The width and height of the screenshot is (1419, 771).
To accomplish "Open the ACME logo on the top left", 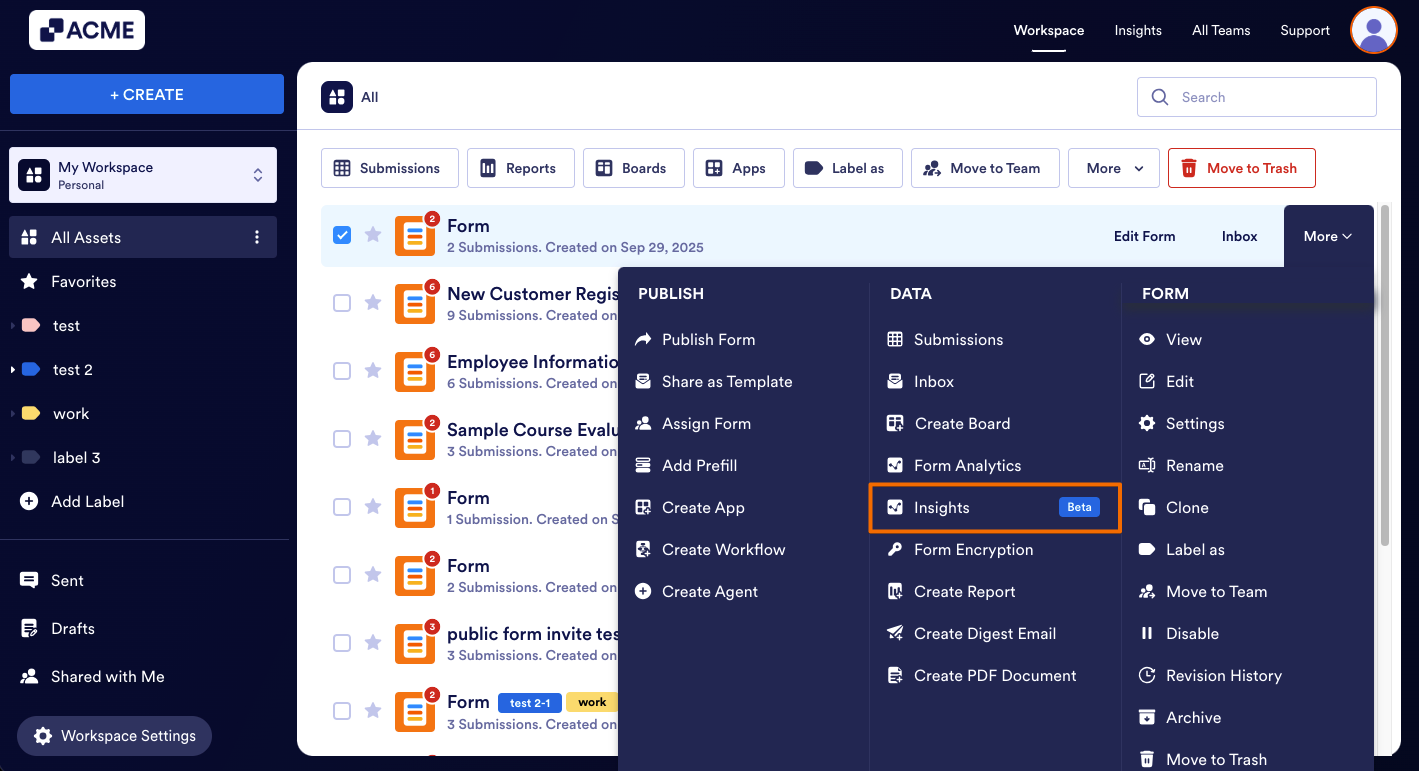I will click(x=86, y=30).
